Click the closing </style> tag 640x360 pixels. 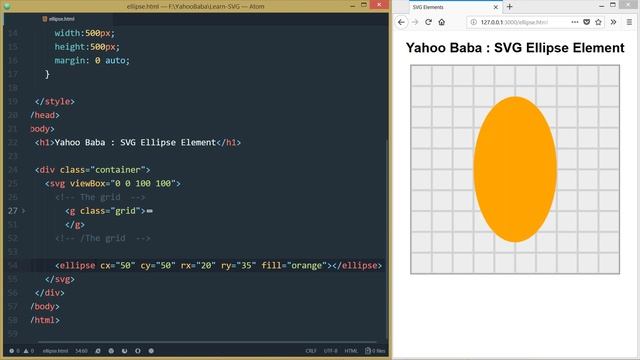[55, 102]
